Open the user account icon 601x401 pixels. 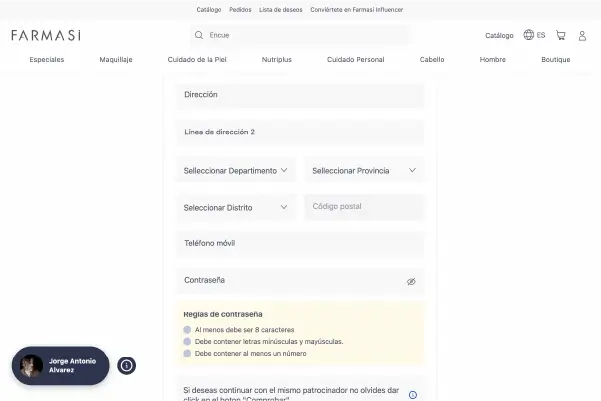tap(582, 35)
